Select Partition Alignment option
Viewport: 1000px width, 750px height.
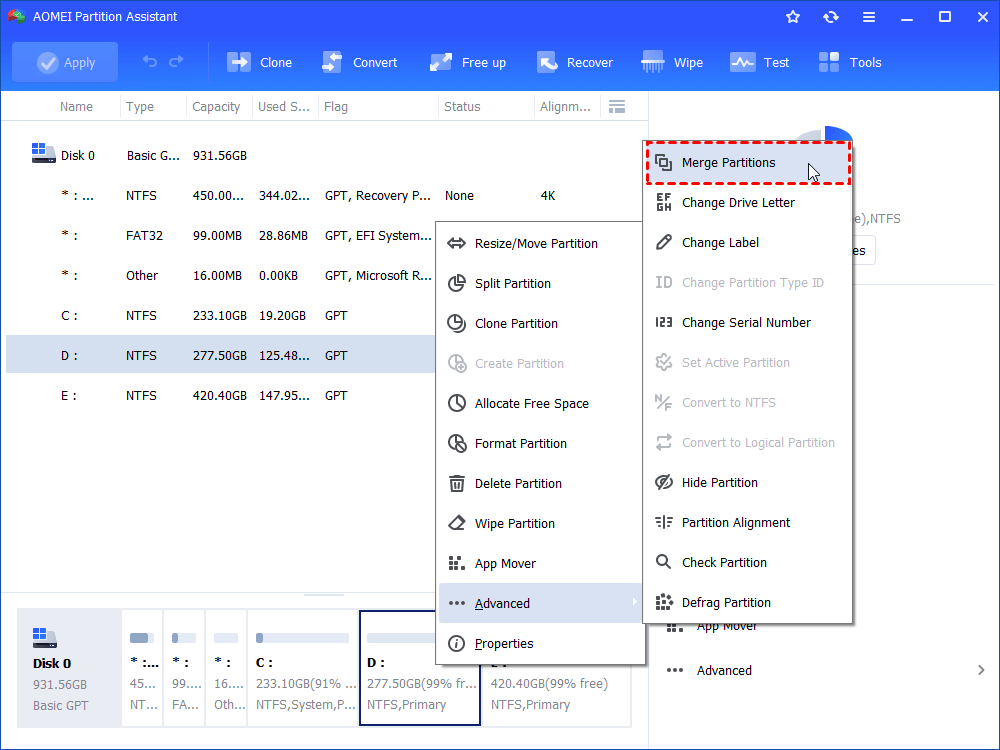748,523
